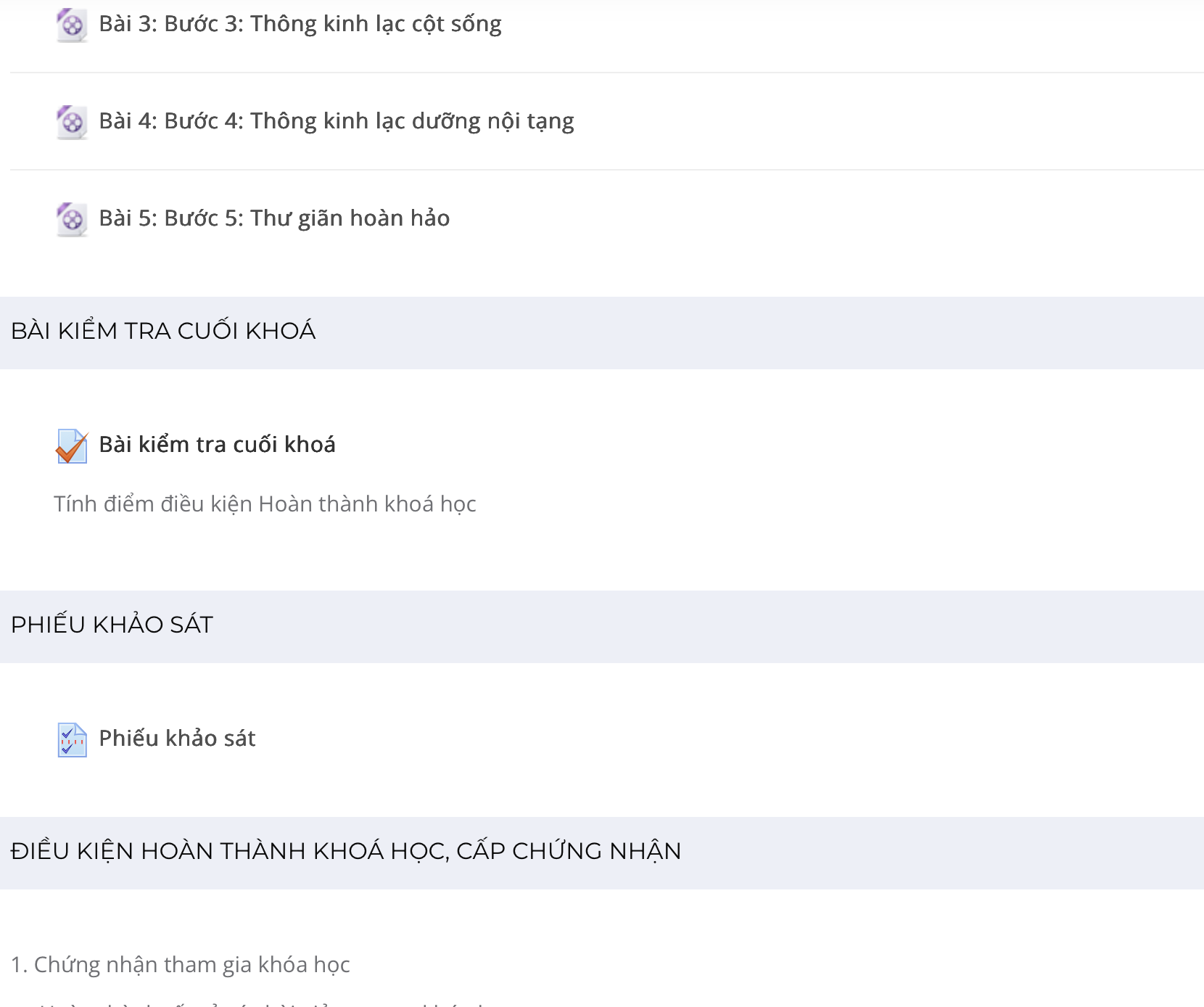The width and height of the screenshot is (1204, 1007).
Task: Open lesson Bài 4: Thông kinh lạc dưỡng nội tạng
Action: 337,121
